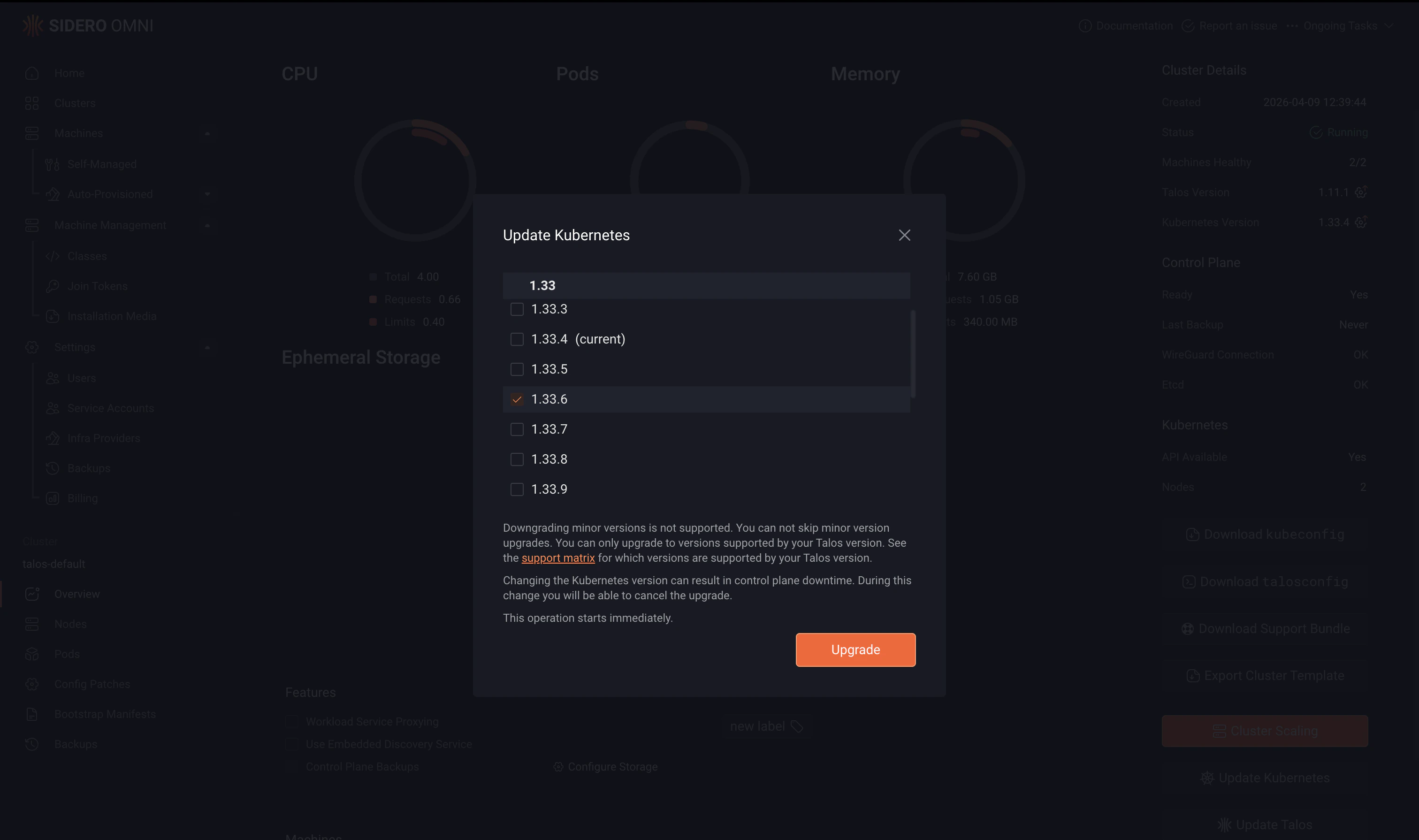Click Kubernetes Version 1.33.4 update icon
1419x840 pixels.
pos(1361,222)
